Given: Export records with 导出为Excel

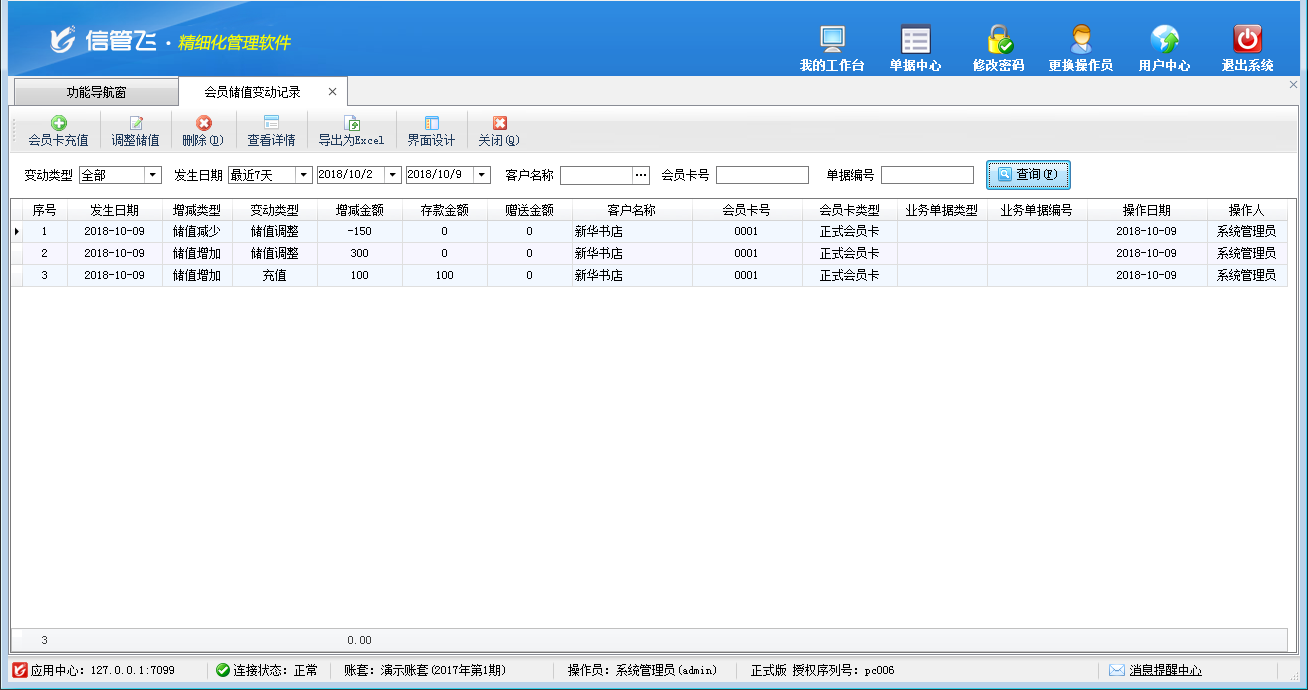Looking at the screenshot, I should (x=351, y=131).
